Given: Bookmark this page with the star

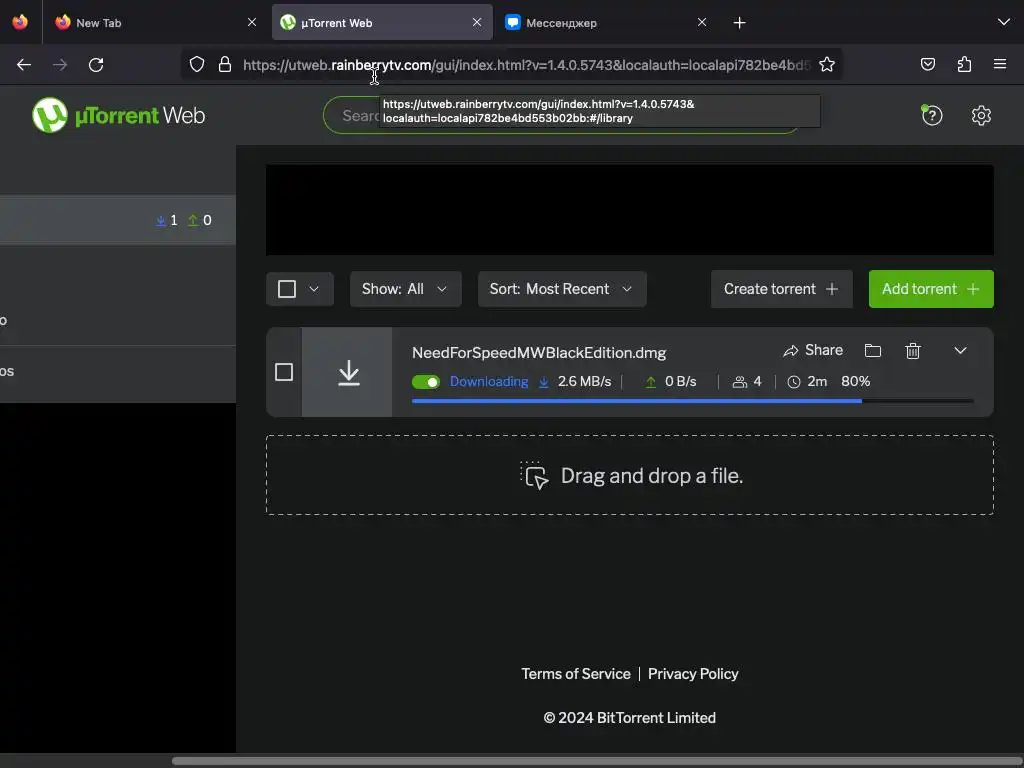Looking at the screenshot, I should [x=827, y=64].
